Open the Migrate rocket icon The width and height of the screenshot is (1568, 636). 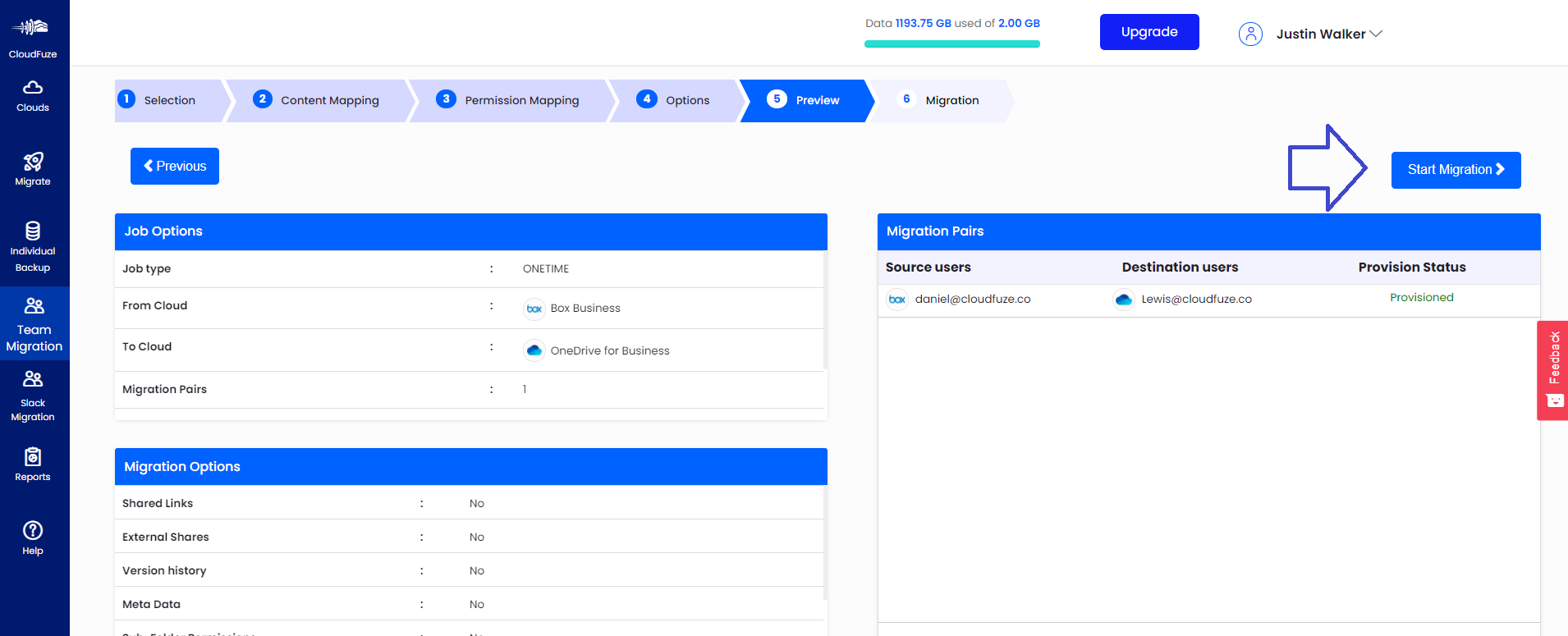tap(33, 162)
